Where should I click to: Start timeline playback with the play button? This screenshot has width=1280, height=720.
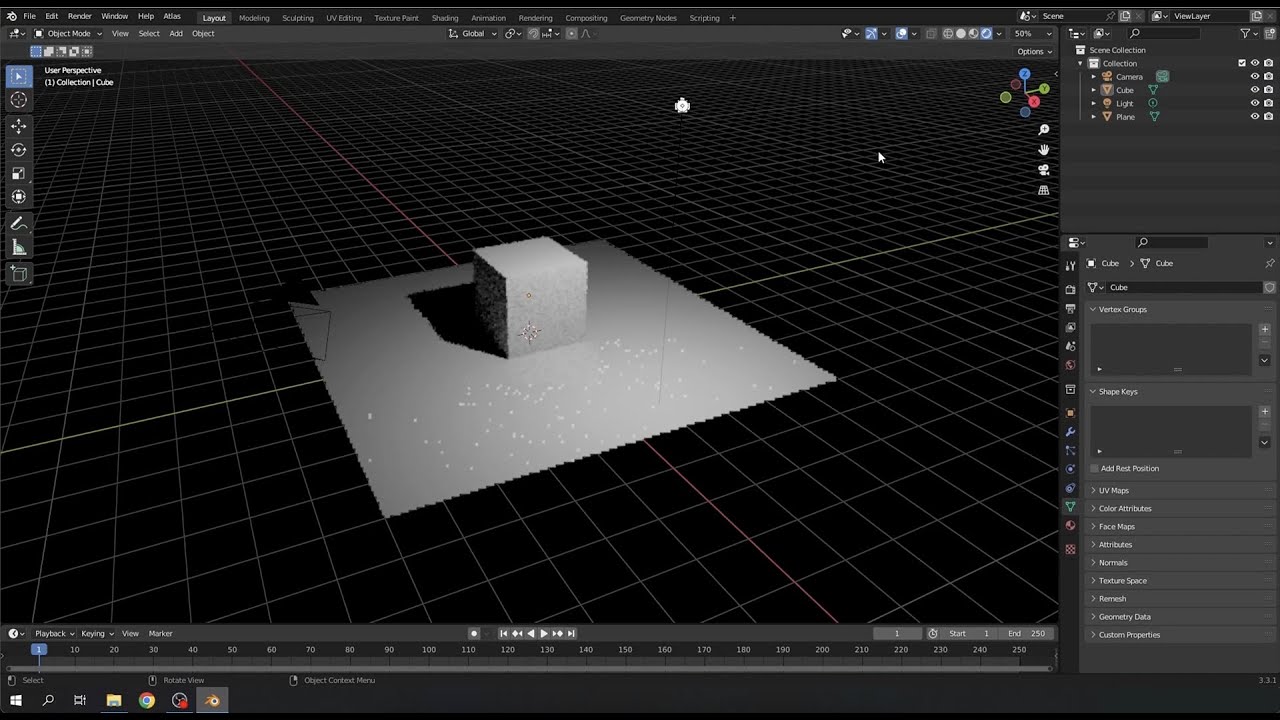[543, 633]
